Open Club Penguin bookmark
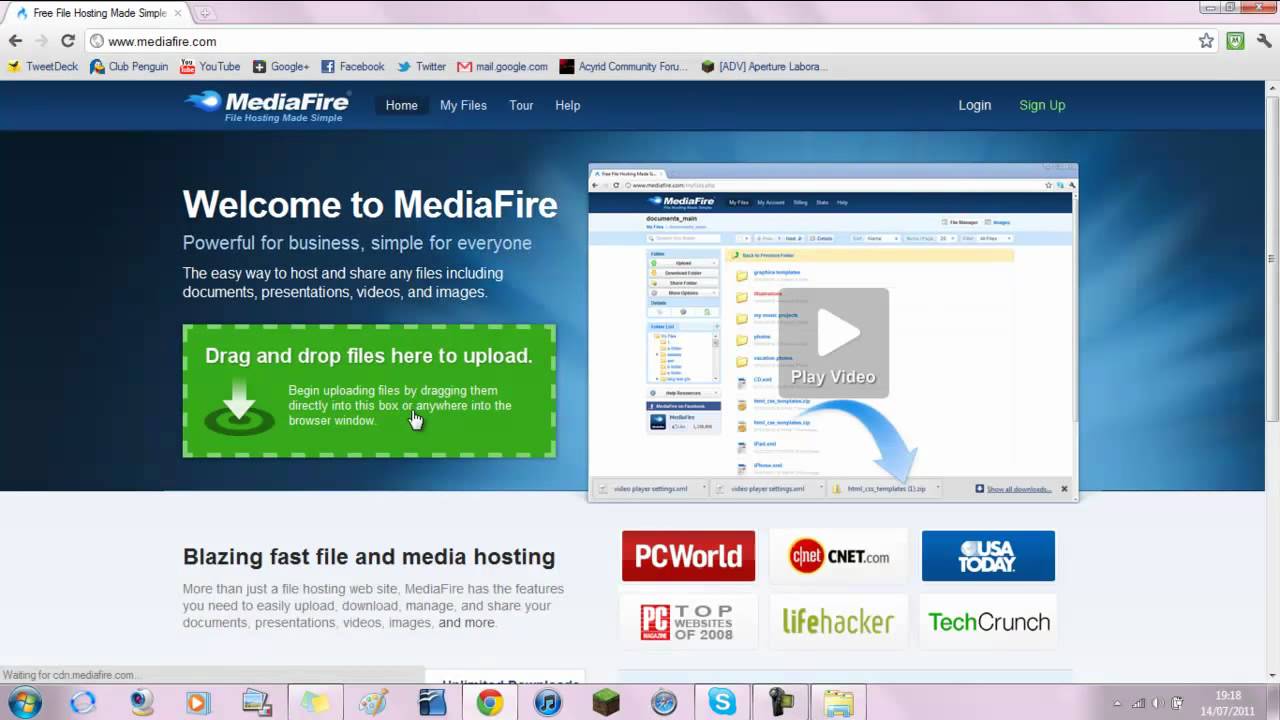This screenshot has height=720, width=1280. coord(129,67)
